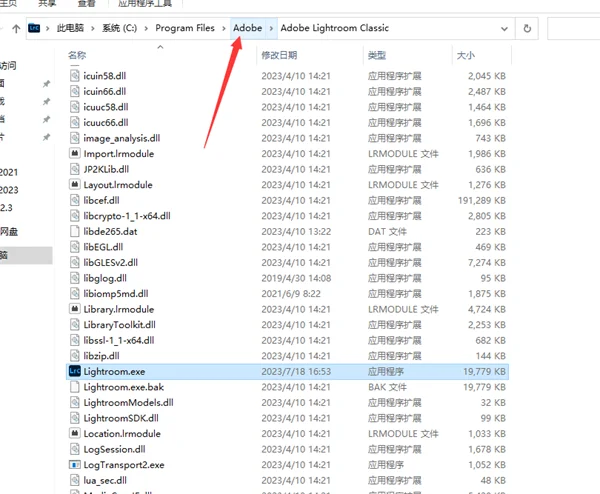
Task: Click the libcef.dll file icon
Action: 75,200
